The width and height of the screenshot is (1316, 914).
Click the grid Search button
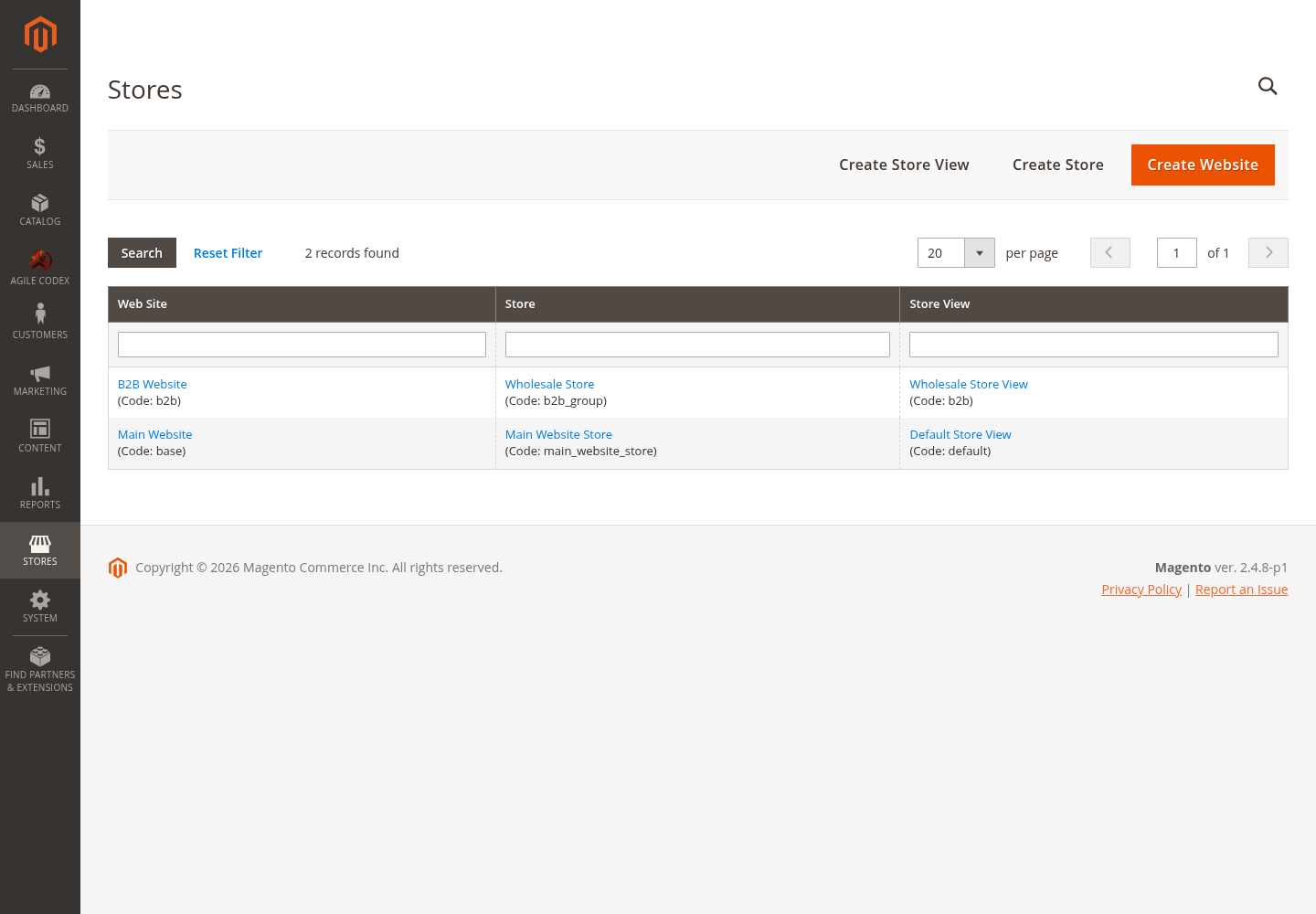[x=142, y=253]
